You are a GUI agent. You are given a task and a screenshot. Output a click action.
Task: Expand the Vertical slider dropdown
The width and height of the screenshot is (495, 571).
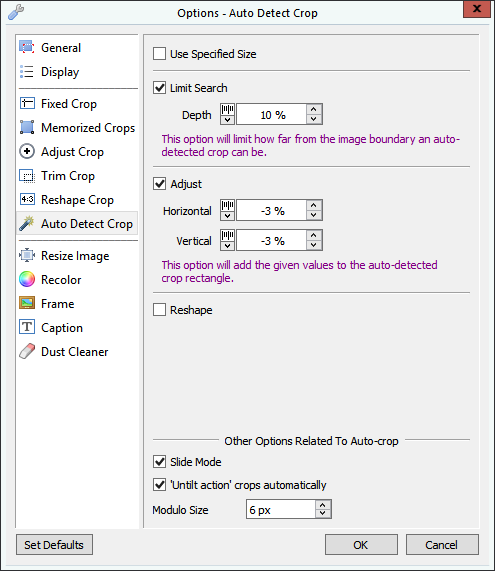[x=227, y=240]
